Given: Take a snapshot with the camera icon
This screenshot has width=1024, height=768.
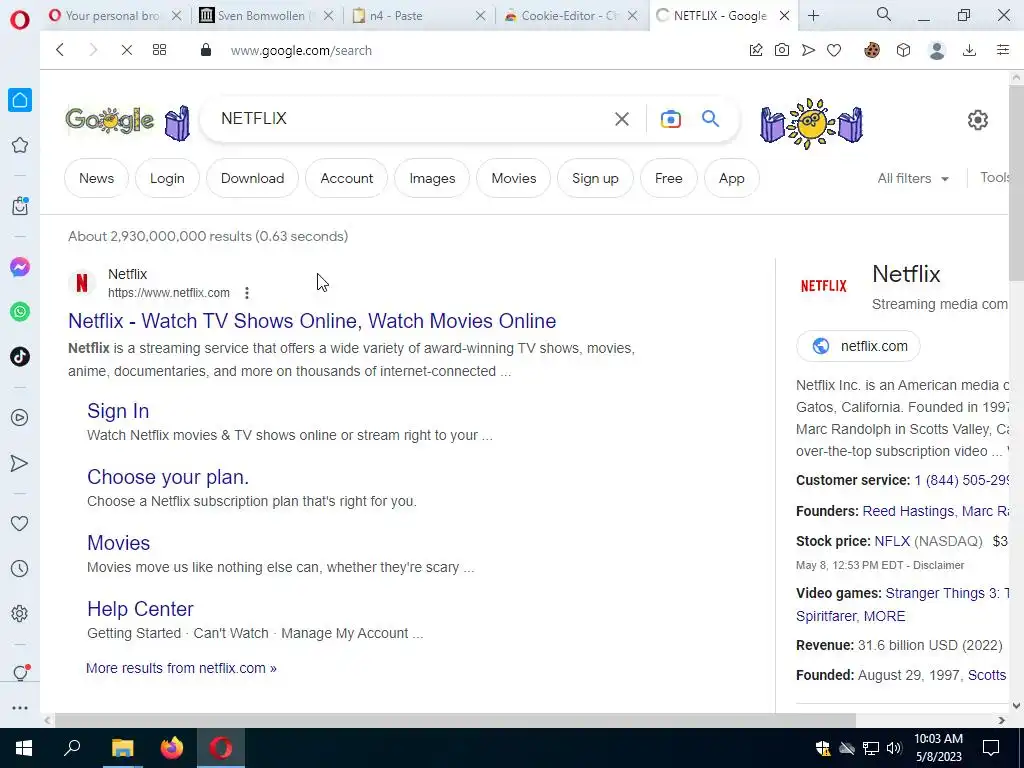Looking at the screenshot, I should 782,50.
